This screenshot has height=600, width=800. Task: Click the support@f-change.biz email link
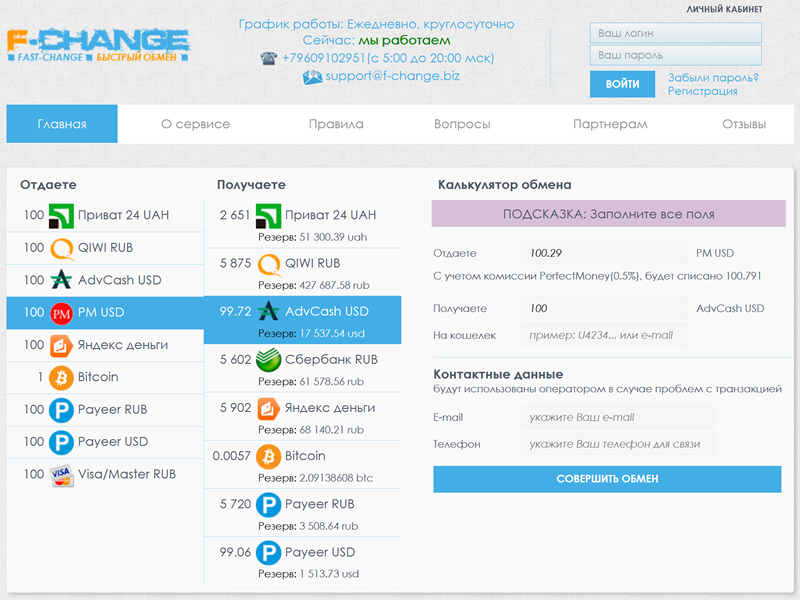tap(392, 76)
